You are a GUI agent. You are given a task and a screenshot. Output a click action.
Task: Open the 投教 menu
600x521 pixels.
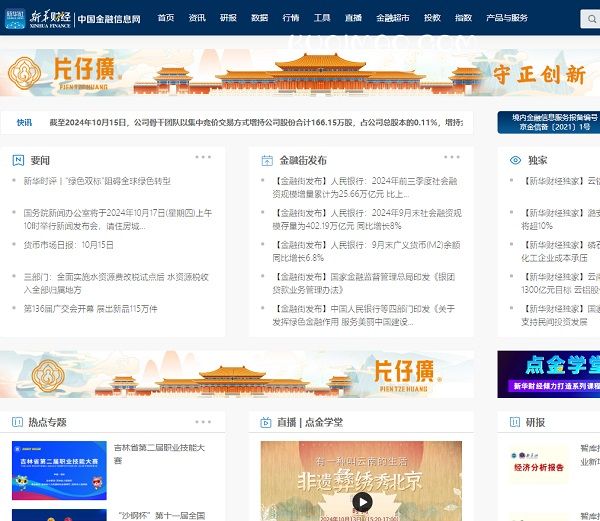tap(432, 18)
